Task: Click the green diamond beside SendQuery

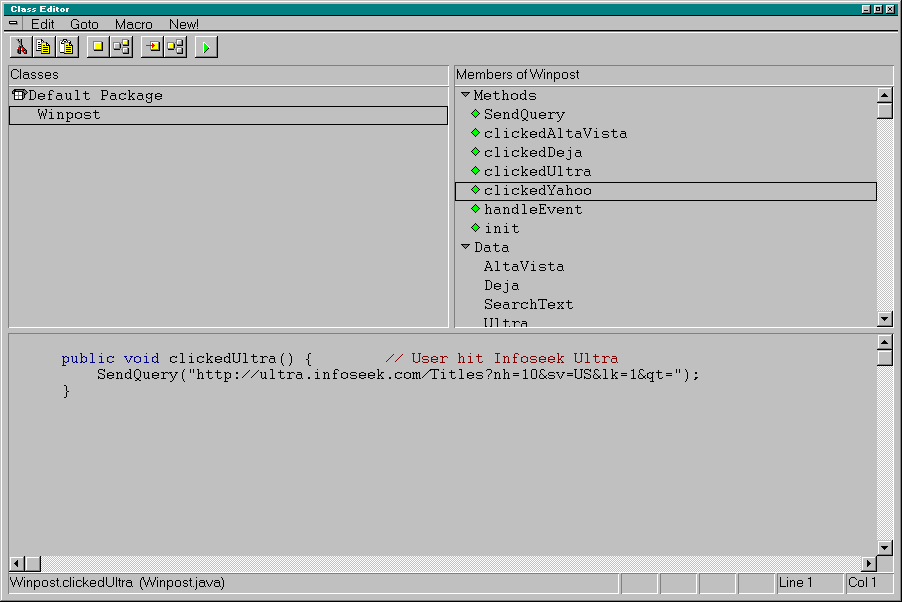Action: (x=475, y=113)
